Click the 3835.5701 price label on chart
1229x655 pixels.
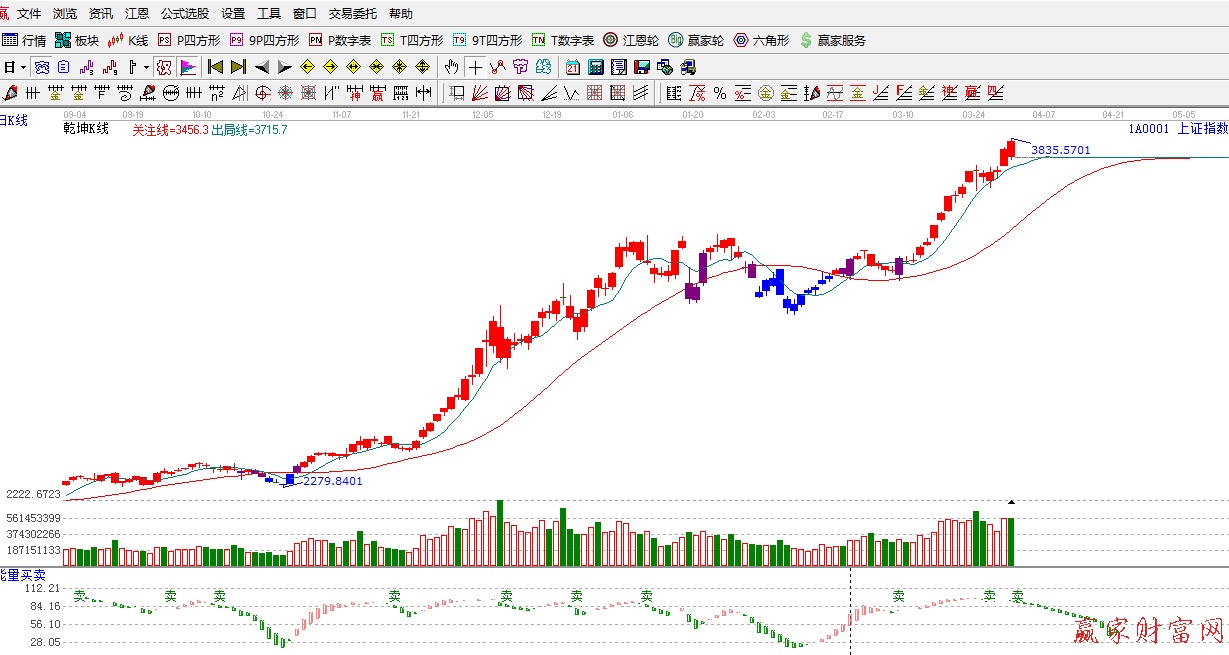coord(1060,150)
